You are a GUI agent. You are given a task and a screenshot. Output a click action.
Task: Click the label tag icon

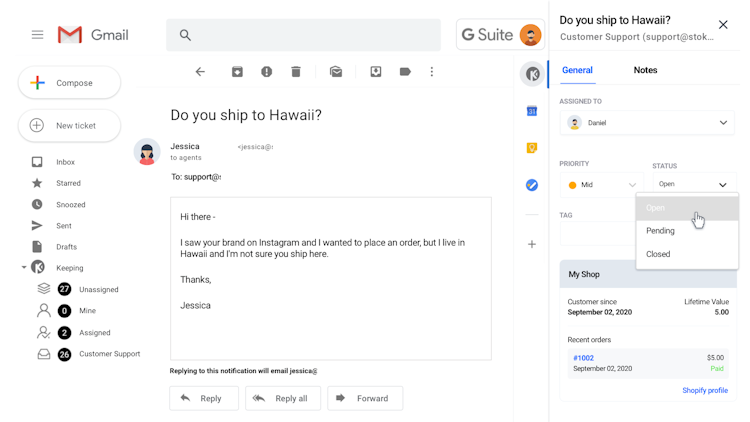[405, 72]
